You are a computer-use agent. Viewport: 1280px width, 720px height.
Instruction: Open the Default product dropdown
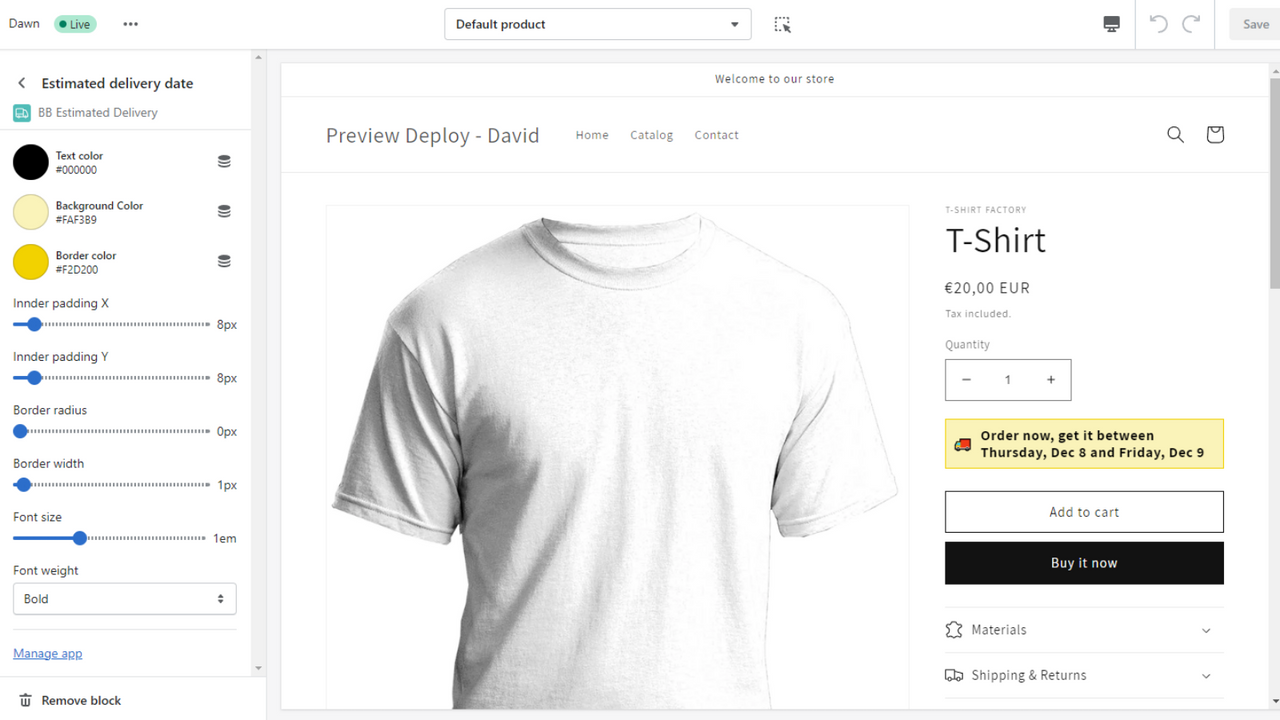pyautogui.click(x=597, y=24)
